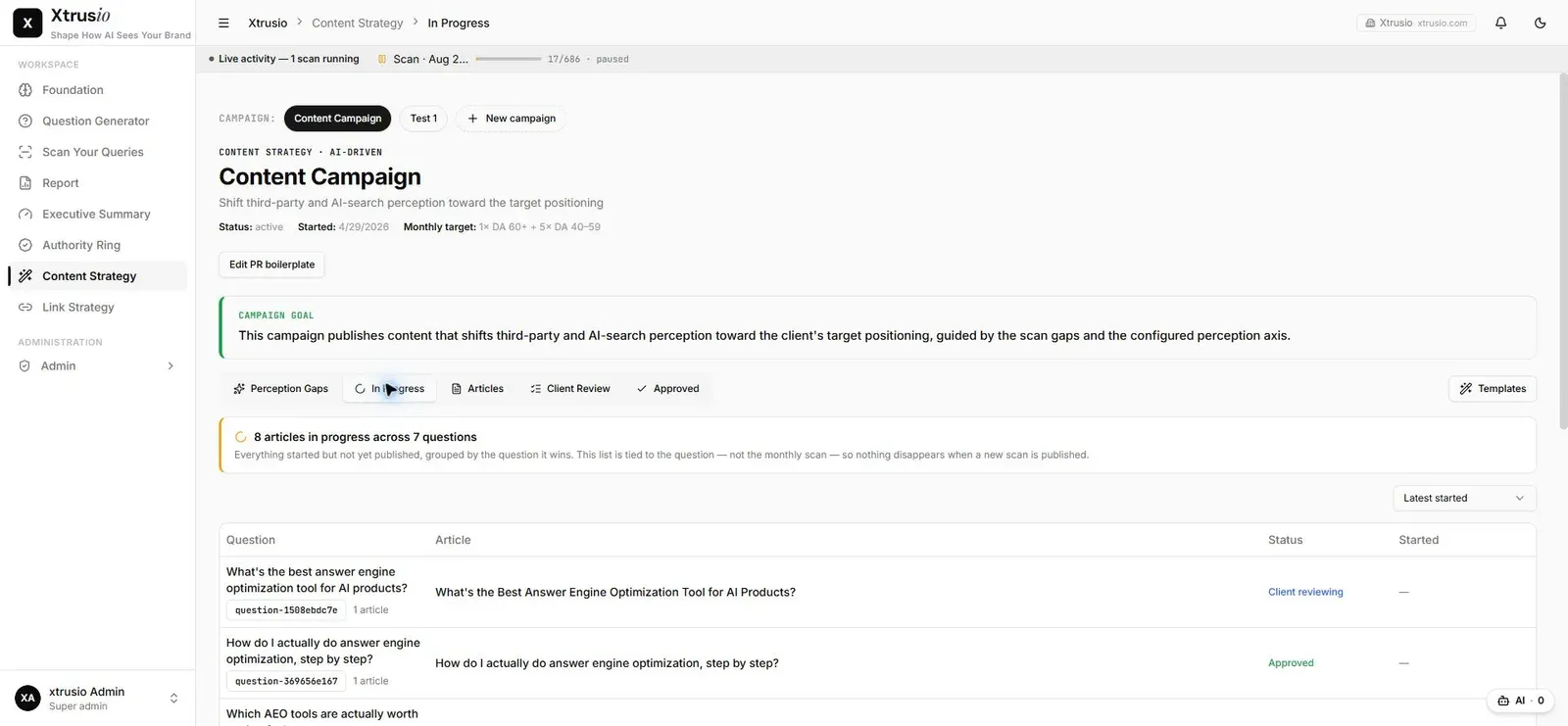The width and height of the screenshot is (1568, 726).
Task: Click the Approved status in second row
Action: point(1291,663)
